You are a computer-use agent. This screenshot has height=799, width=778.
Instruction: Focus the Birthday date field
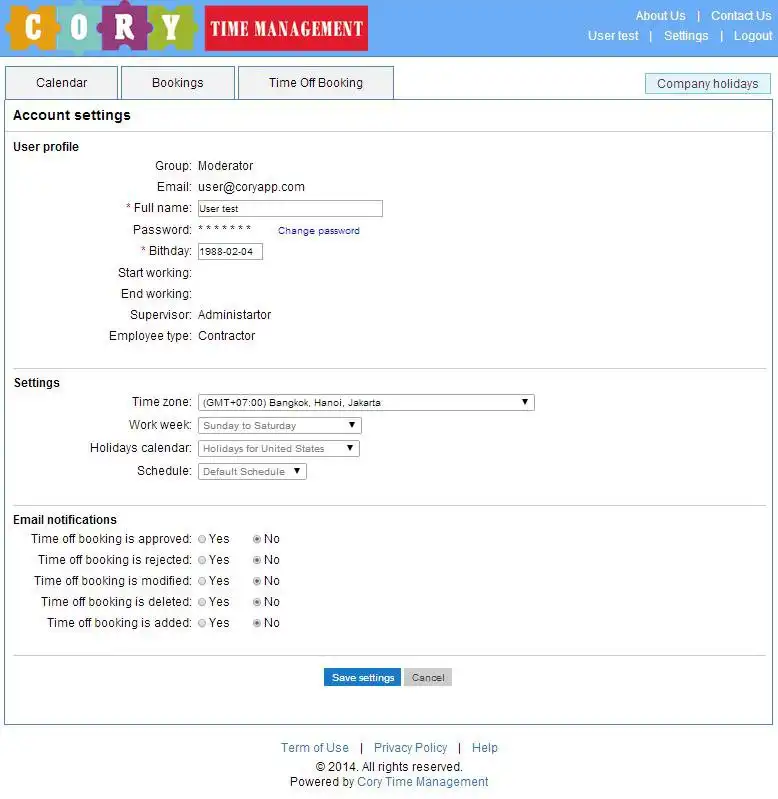click(x=230, y=252)
